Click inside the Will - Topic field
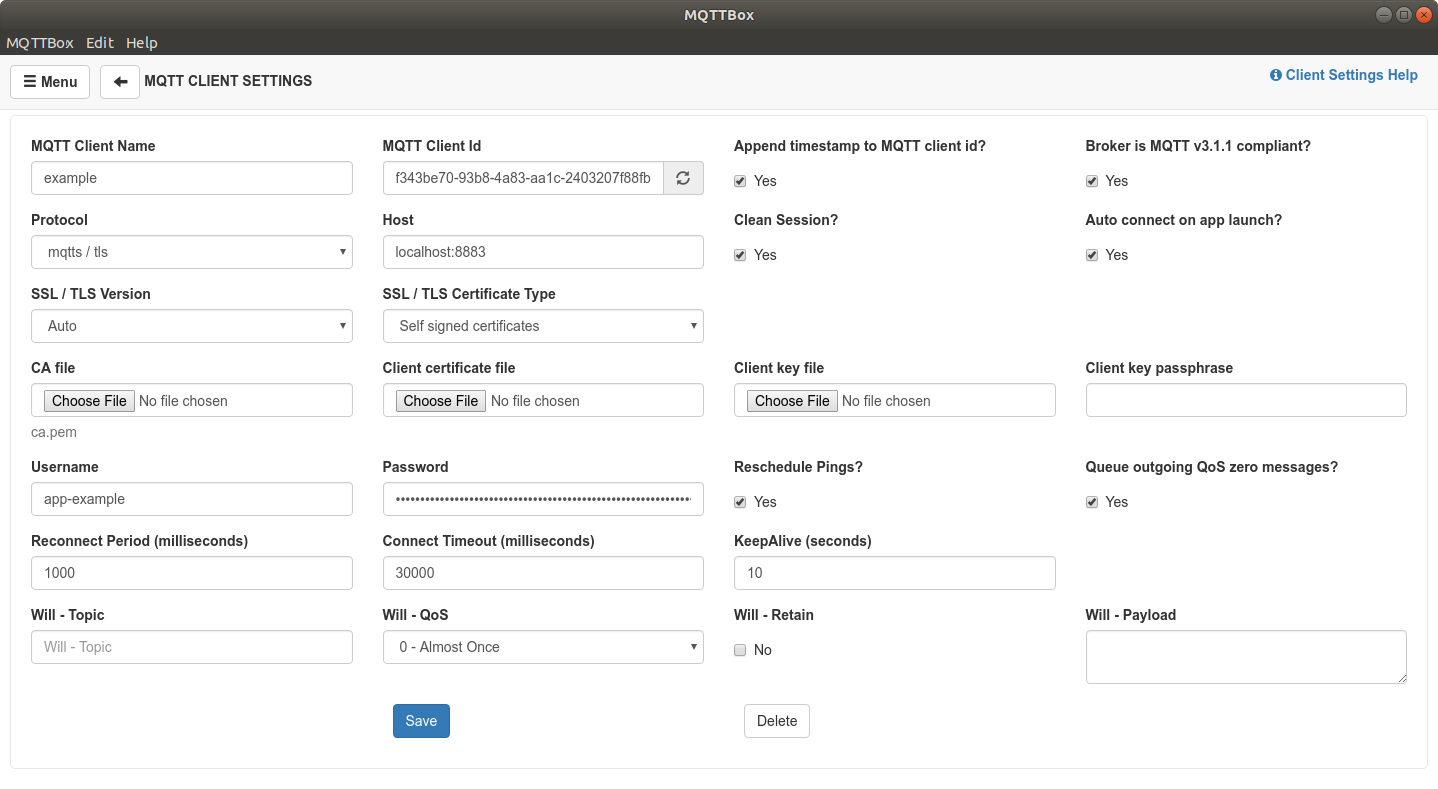This screenshot has width=1438, height=789. [x=191, y=647]
